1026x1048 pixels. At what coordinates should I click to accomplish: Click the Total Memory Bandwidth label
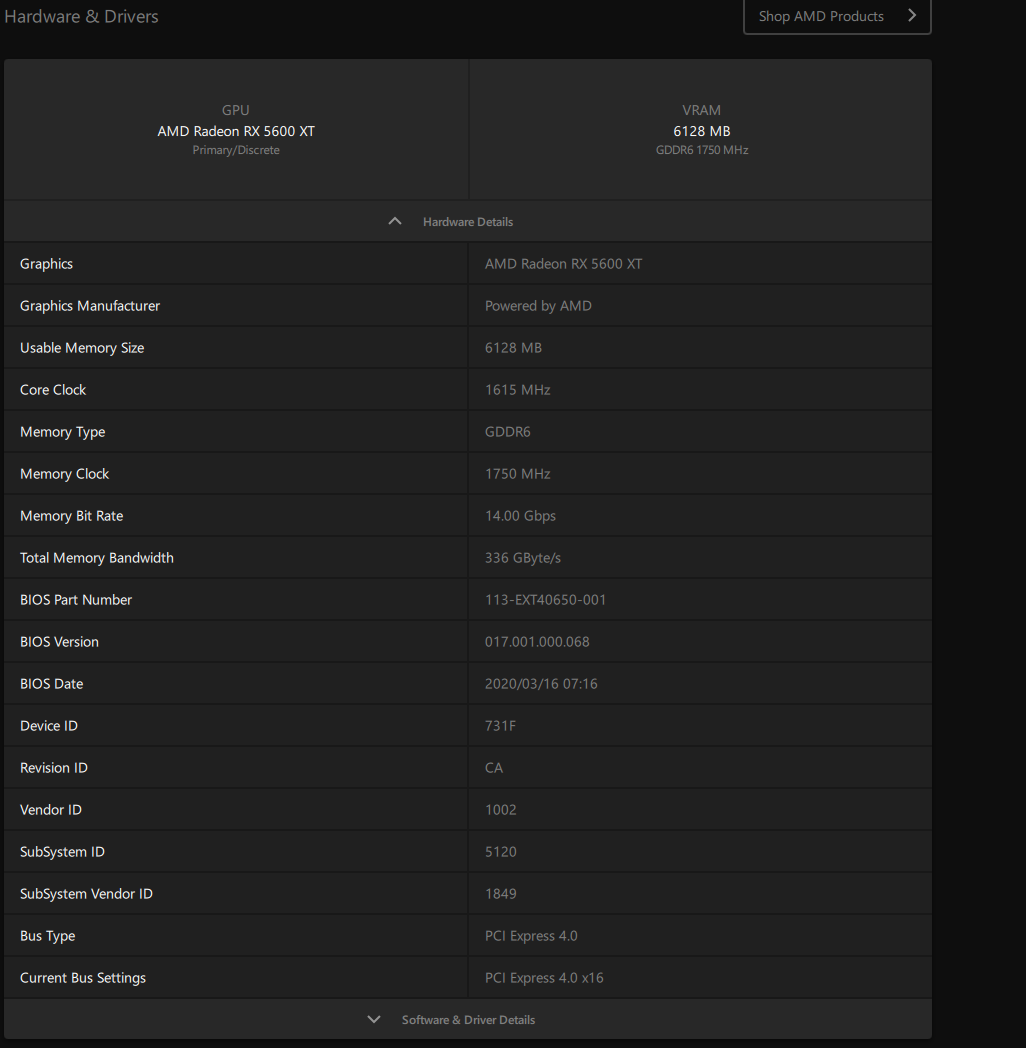pyautogui.click(x=97, y=558)
